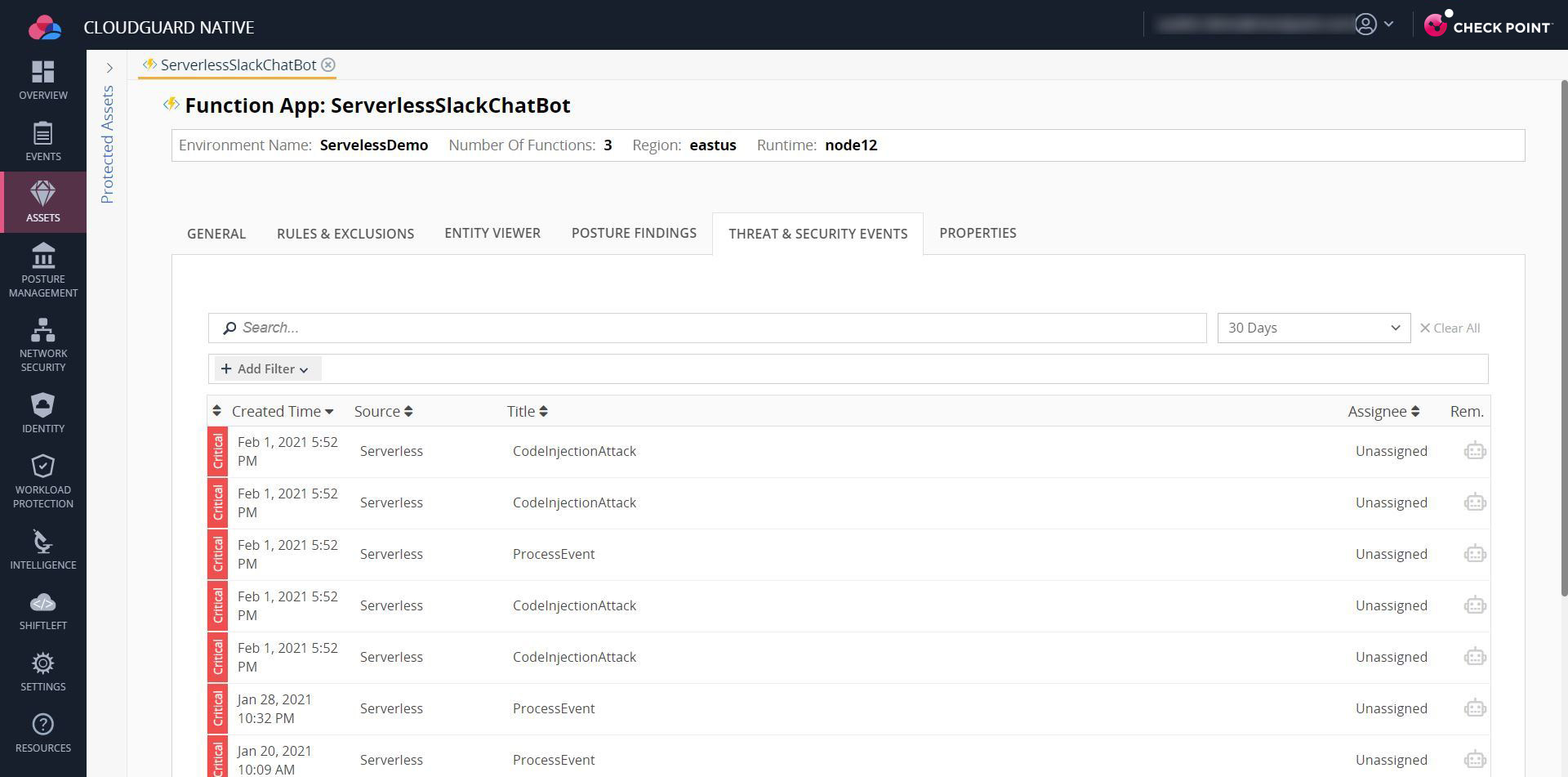Click Clear All filters
The height and width of the screenshot is (777, 1568).
tap(1450, 328)
